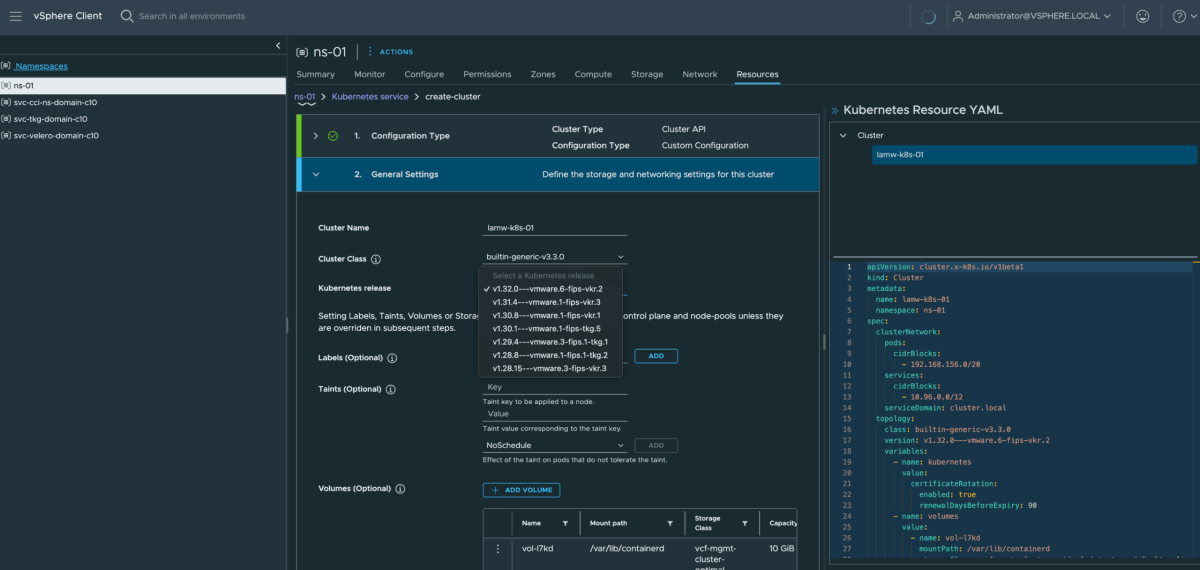Open the vSphere Client hamburger menu

[16, 16]
